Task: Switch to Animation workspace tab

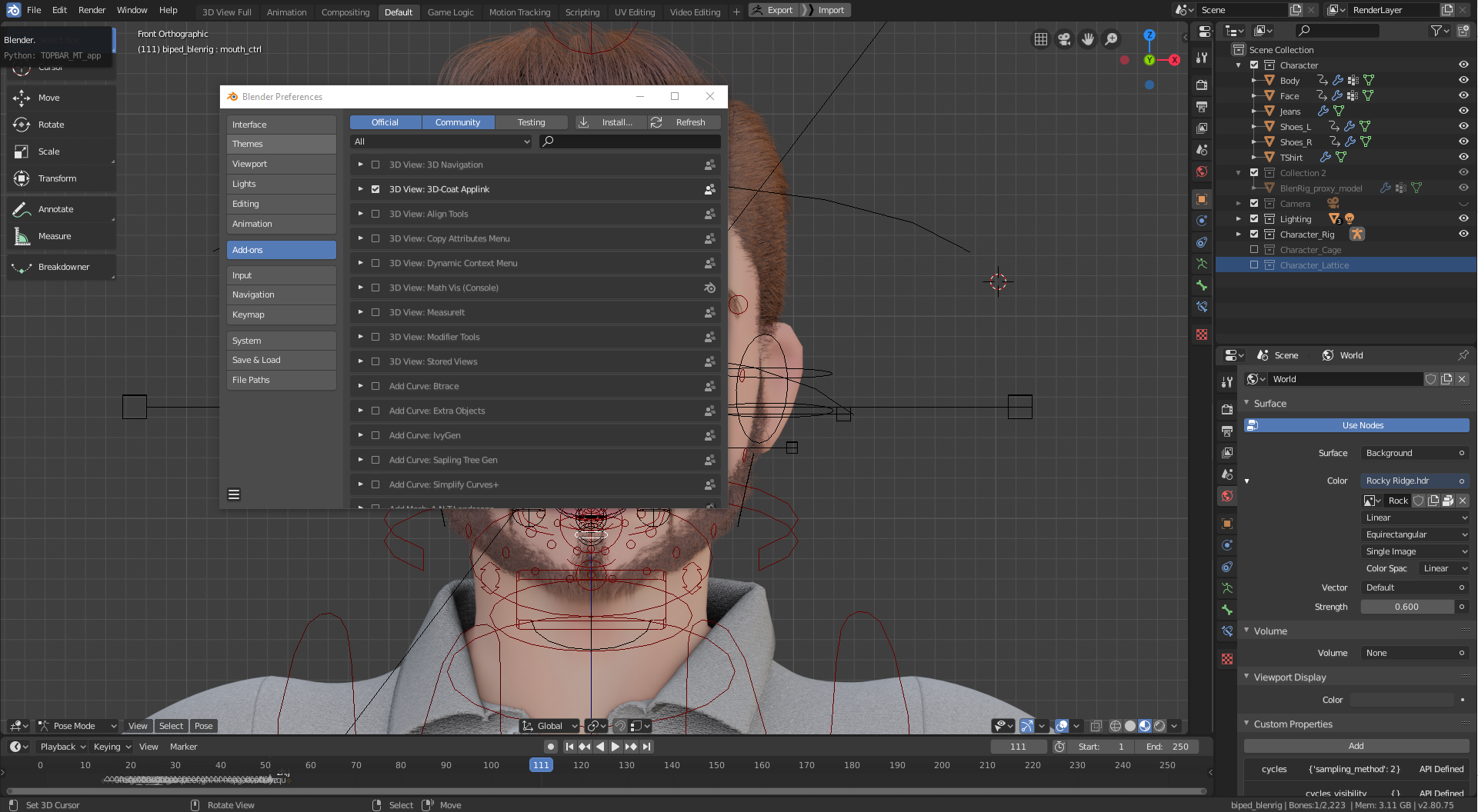Action: click(286, 12)
